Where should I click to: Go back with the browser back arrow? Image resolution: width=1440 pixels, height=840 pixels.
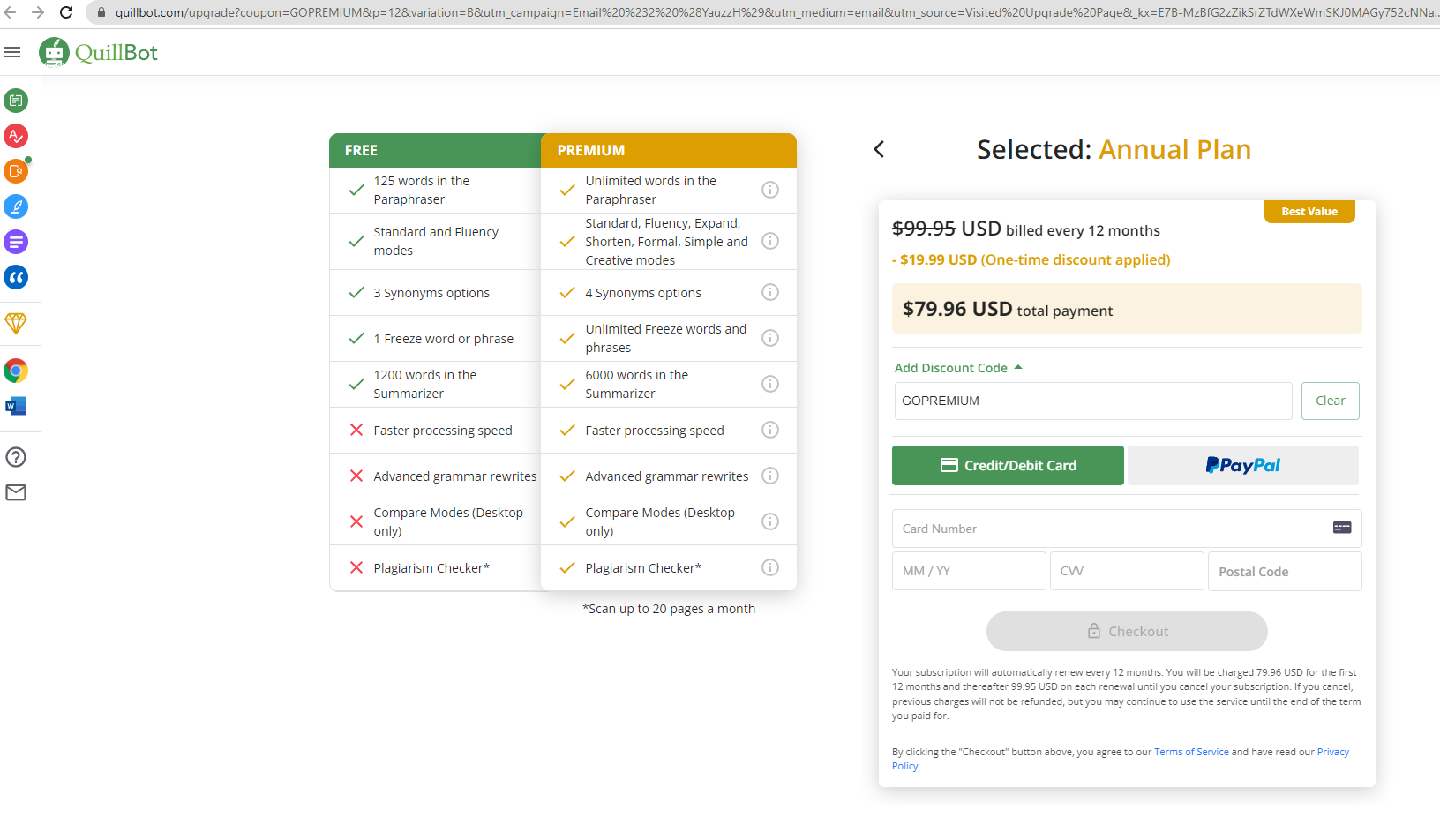tap(11, 12)
